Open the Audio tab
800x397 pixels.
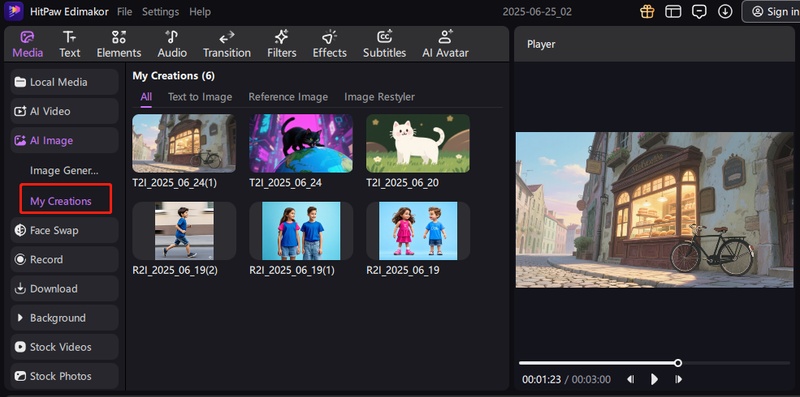(172, 44)
